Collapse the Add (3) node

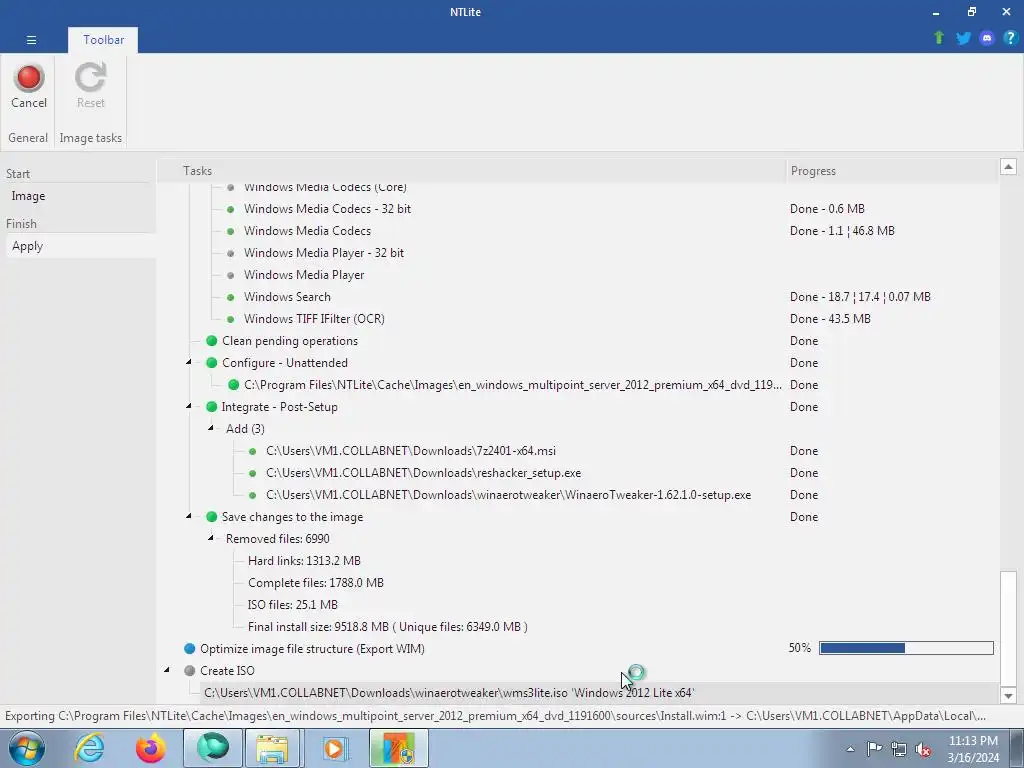pyautogui.click(x=211, y=428)
